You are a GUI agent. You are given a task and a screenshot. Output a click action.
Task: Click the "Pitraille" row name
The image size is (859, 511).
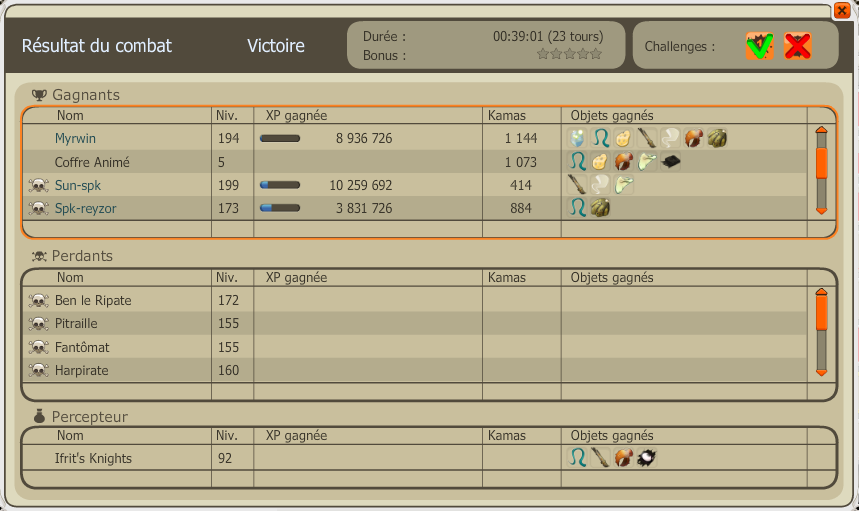tap(76, 324)
